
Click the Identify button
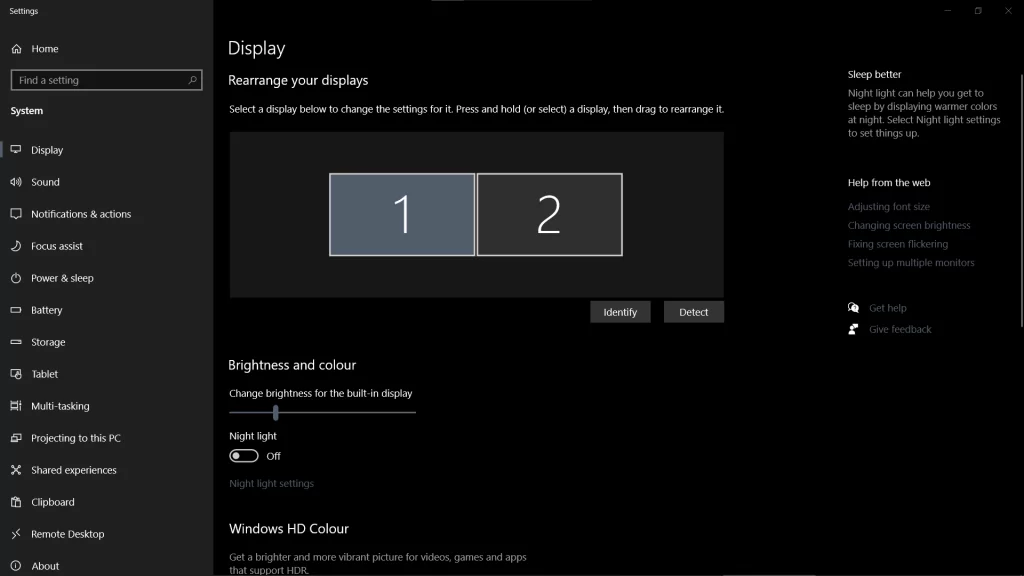click(x=620, y=312)
